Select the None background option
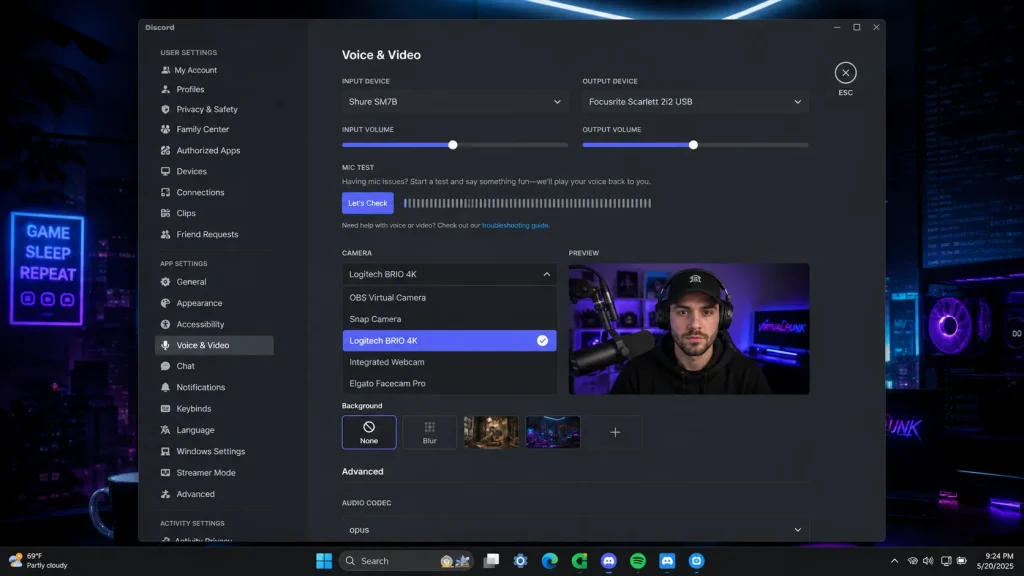 pyautogui.click(x=369, y=432)
